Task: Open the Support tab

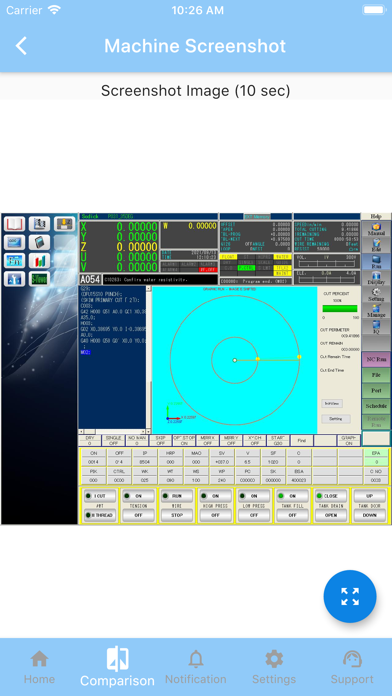Action: point(352,667)
